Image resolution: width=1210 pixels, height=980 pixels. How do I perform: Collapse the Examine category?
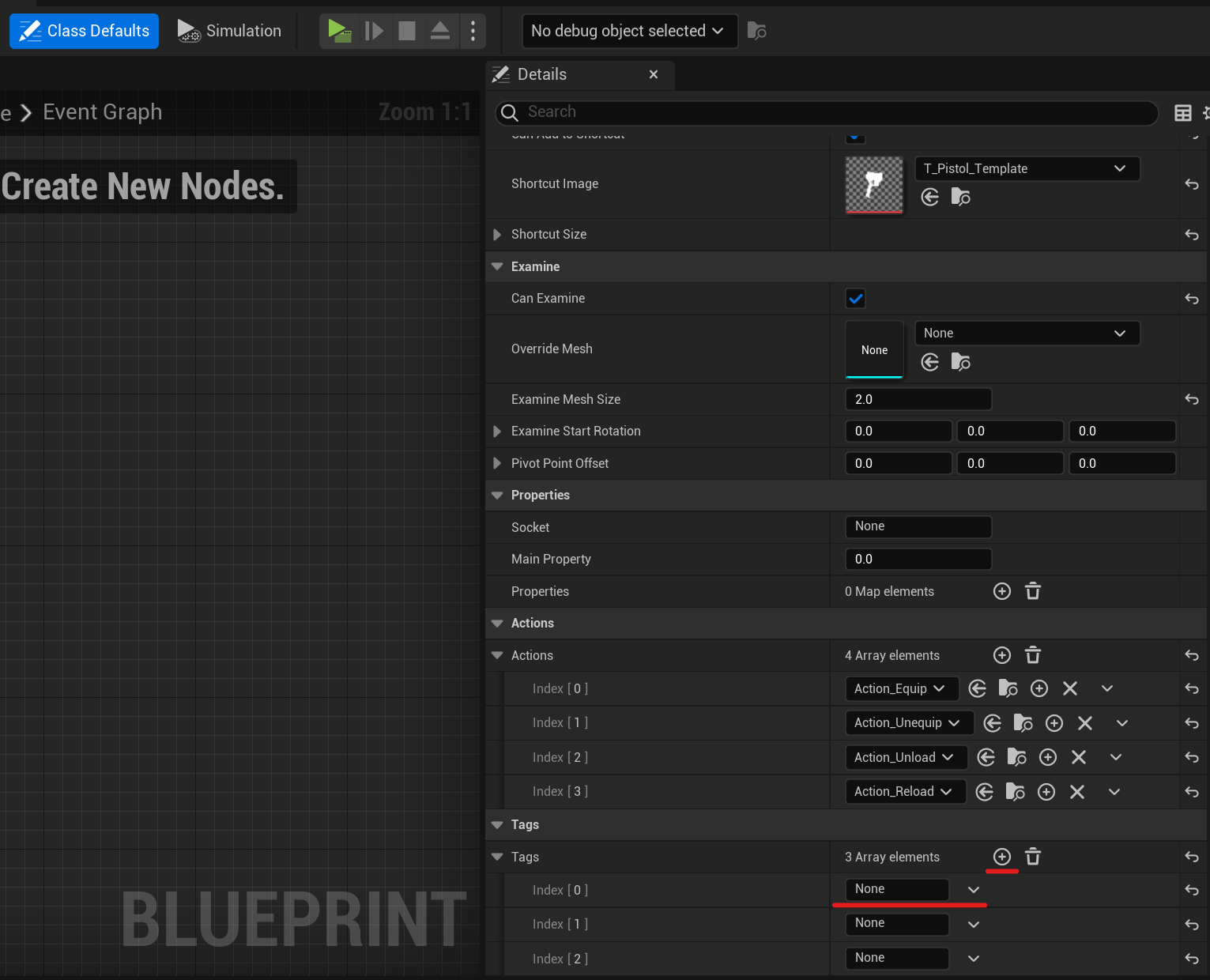point(497,266)
